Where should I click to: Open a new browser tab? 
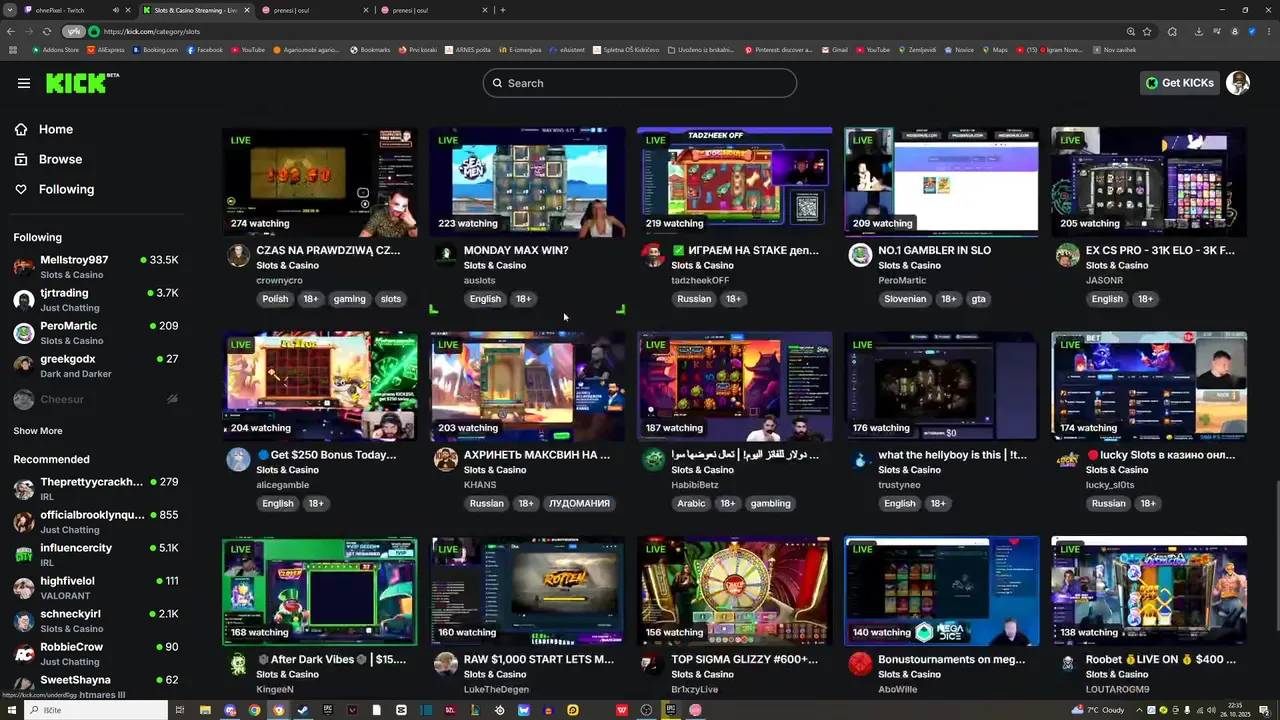pos(502,10)
